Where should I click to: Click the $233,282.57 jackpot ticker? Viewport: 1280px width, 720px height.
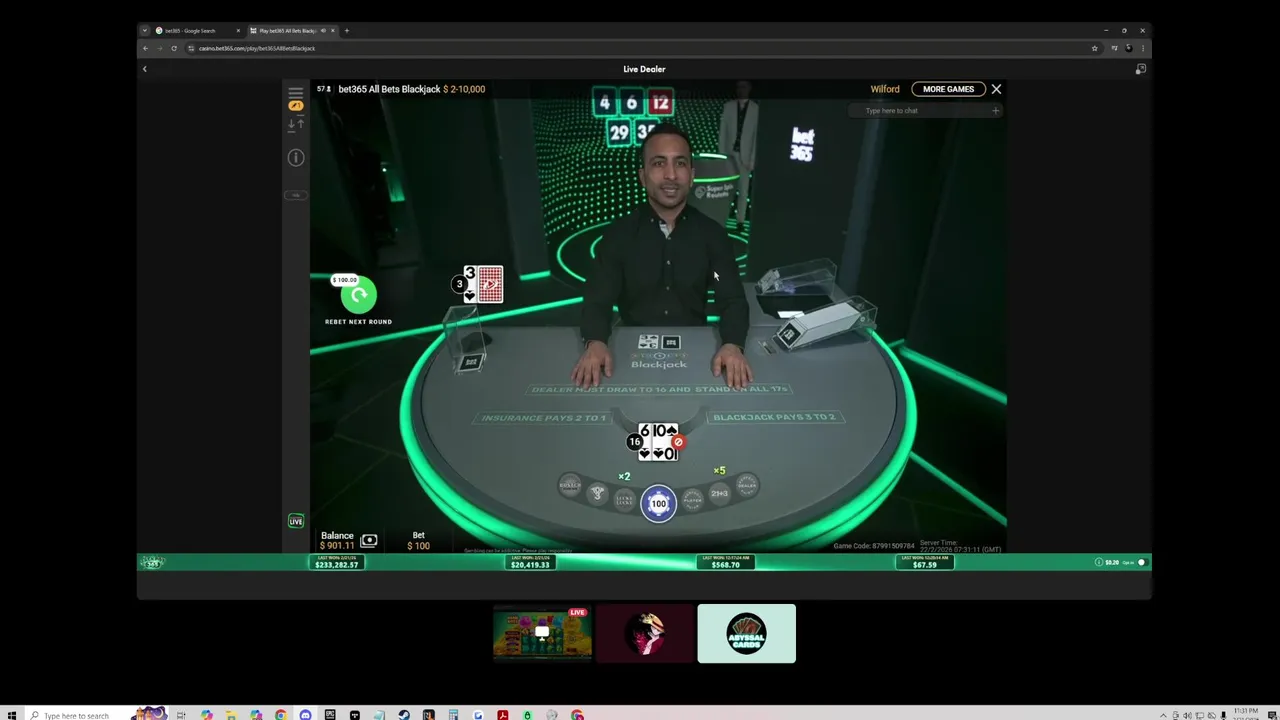[x=336, y=563]
